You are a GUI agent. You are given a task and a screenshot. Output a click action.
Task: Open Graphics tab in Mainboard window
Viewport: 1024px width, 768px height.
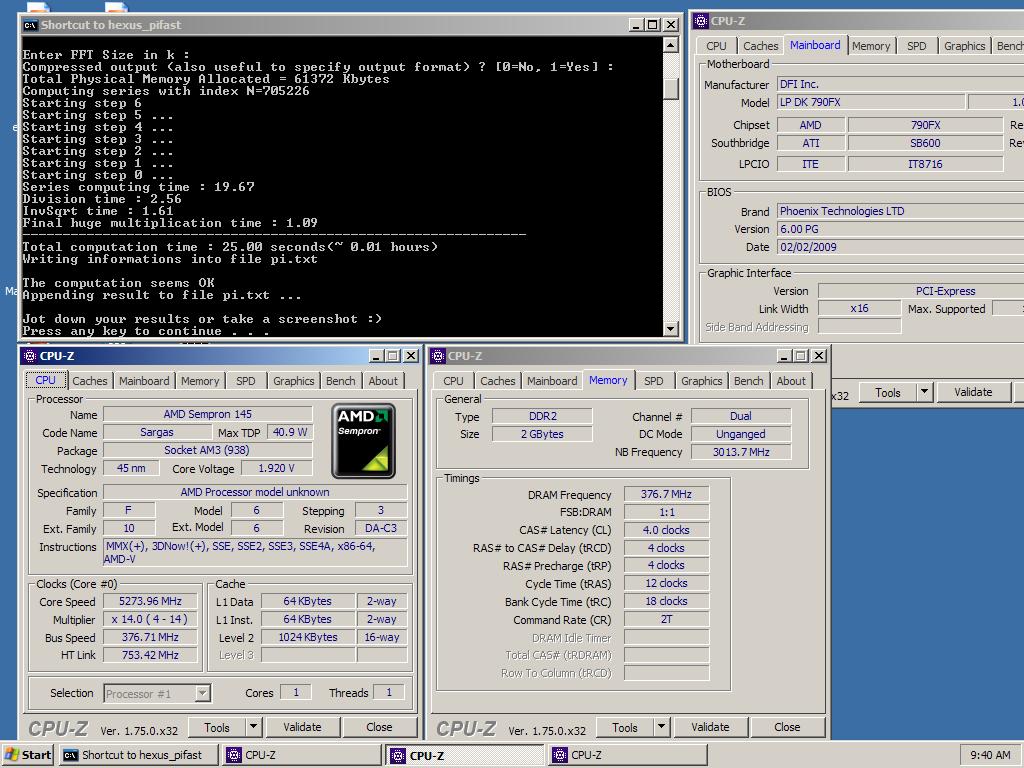click(x=965, y=46)
